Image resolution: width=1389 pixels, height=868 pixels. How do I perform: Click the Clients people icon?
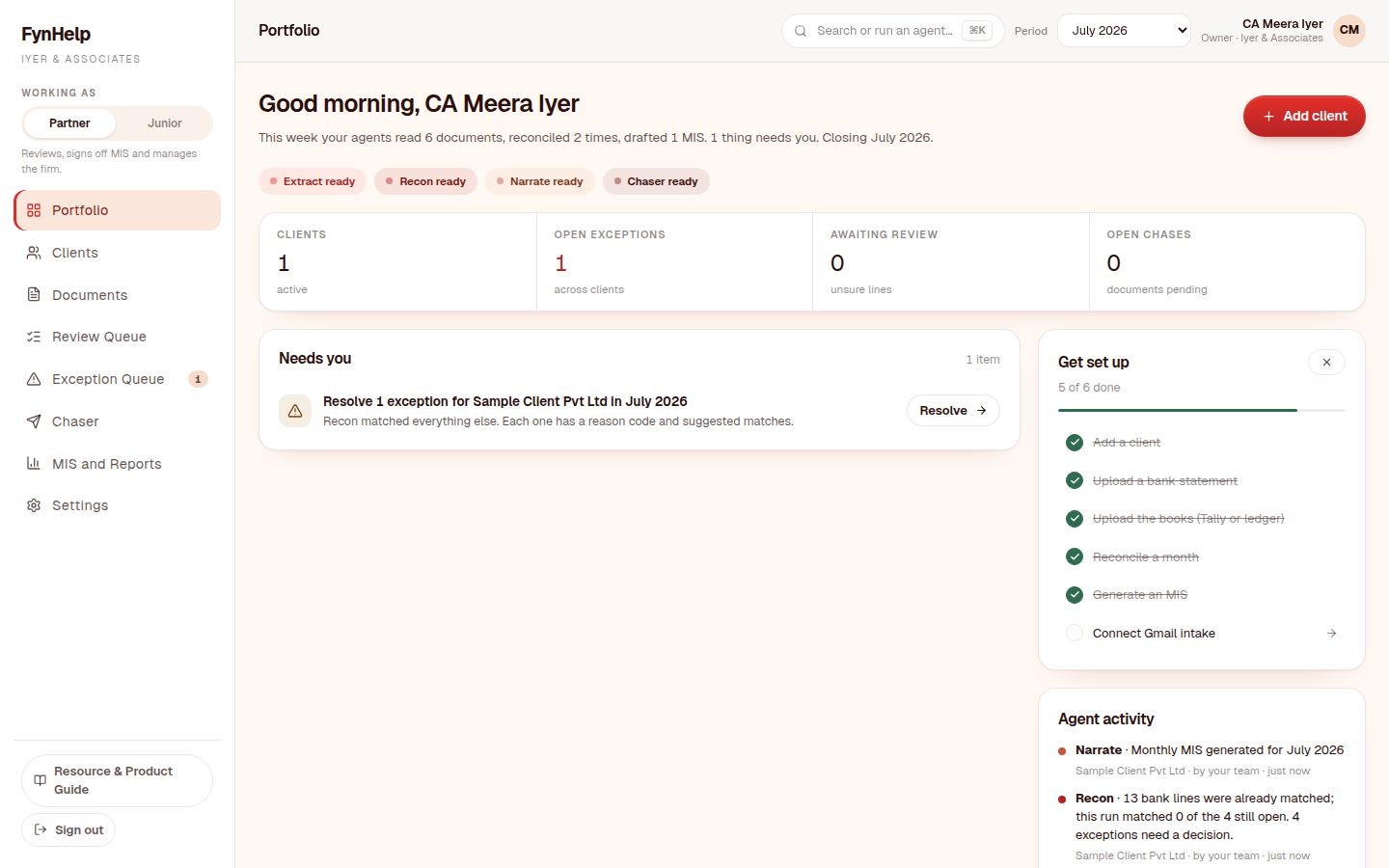[x=34, y=253]
